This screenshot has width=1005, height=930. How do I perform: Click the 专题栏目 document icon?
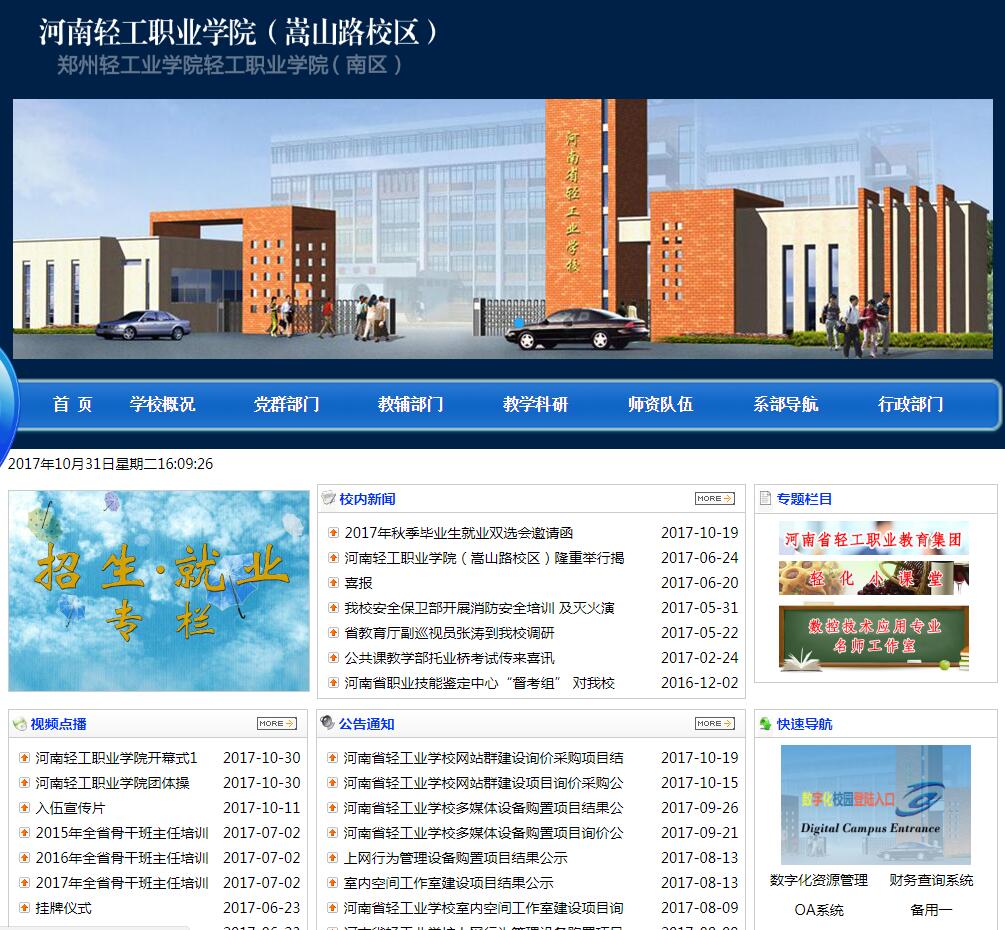[x=765, y=498]
